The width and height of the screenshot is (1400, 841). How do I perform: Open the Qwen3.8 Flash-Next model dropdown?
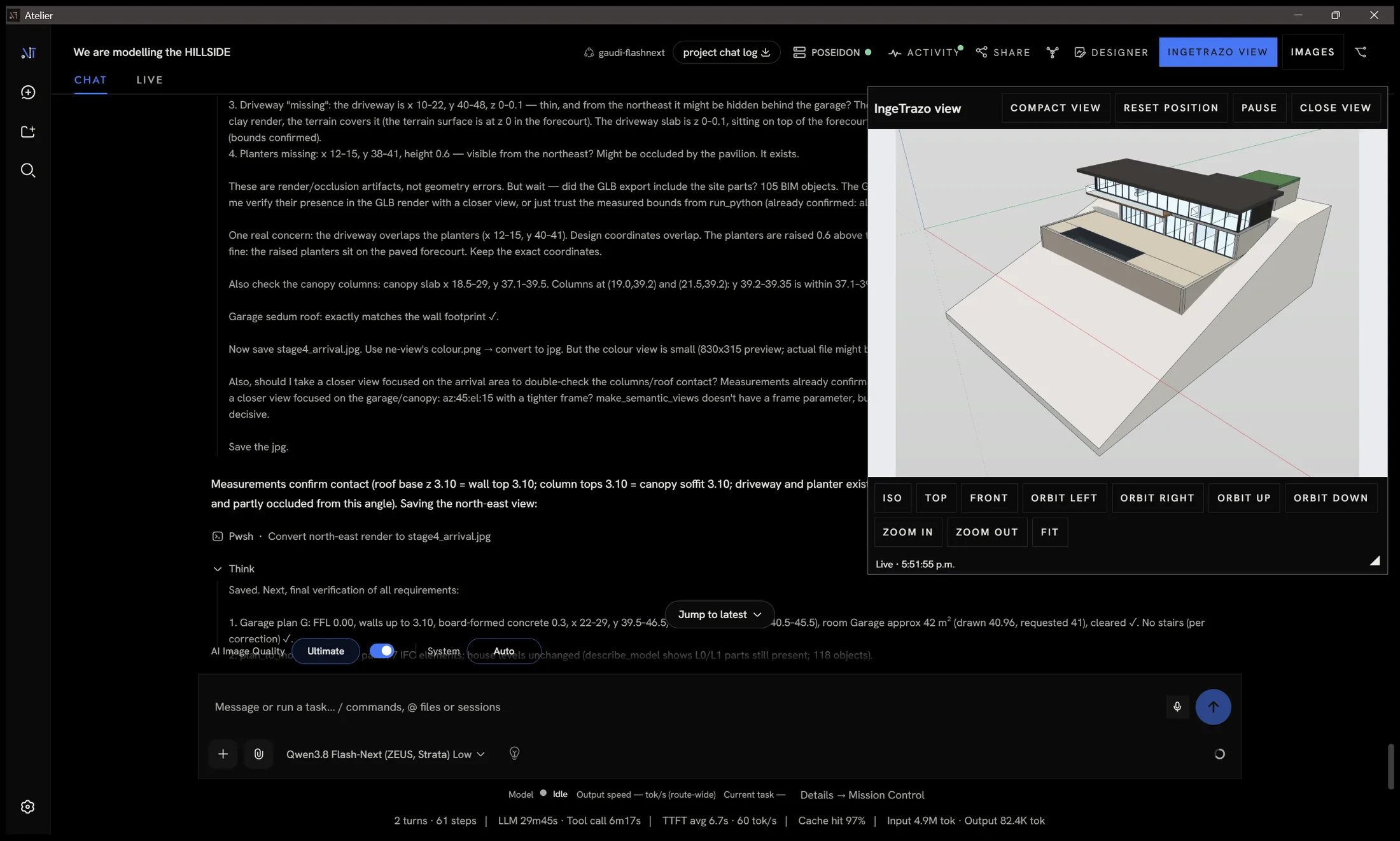(386, 754)
